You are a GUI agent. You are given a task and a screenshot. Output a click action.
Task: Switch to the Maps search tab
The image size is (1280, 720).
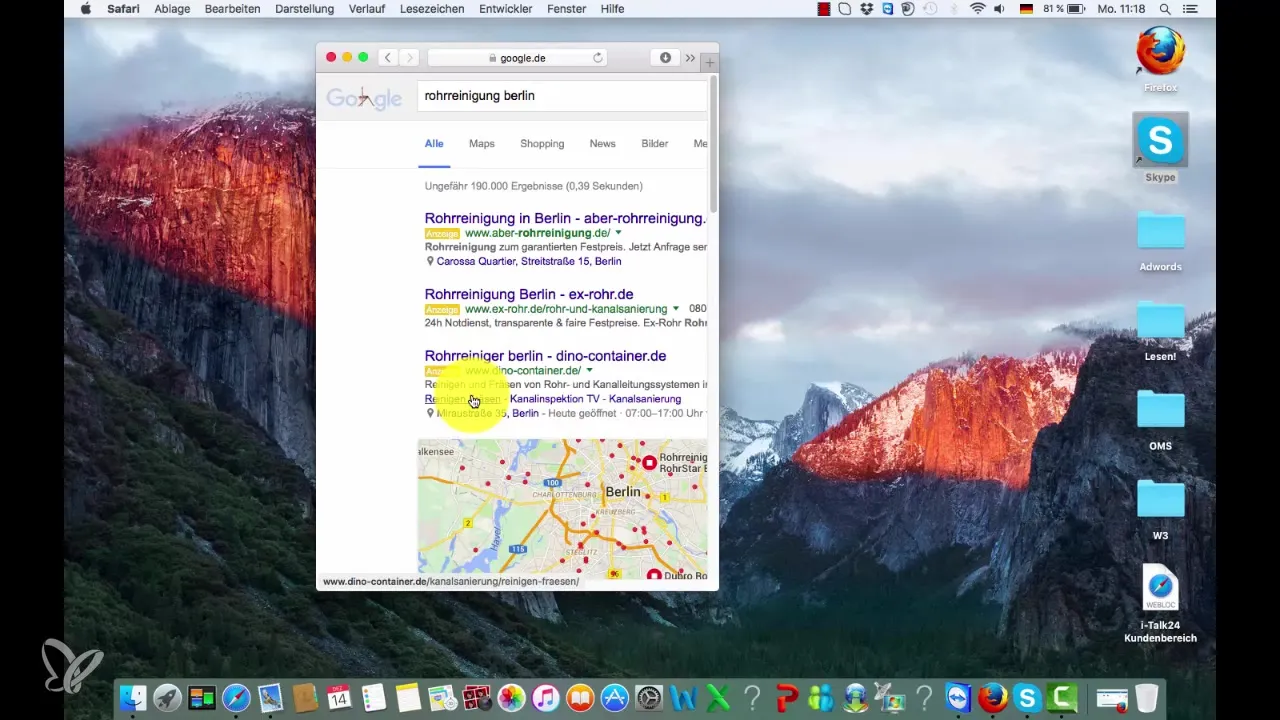point(482,144)
